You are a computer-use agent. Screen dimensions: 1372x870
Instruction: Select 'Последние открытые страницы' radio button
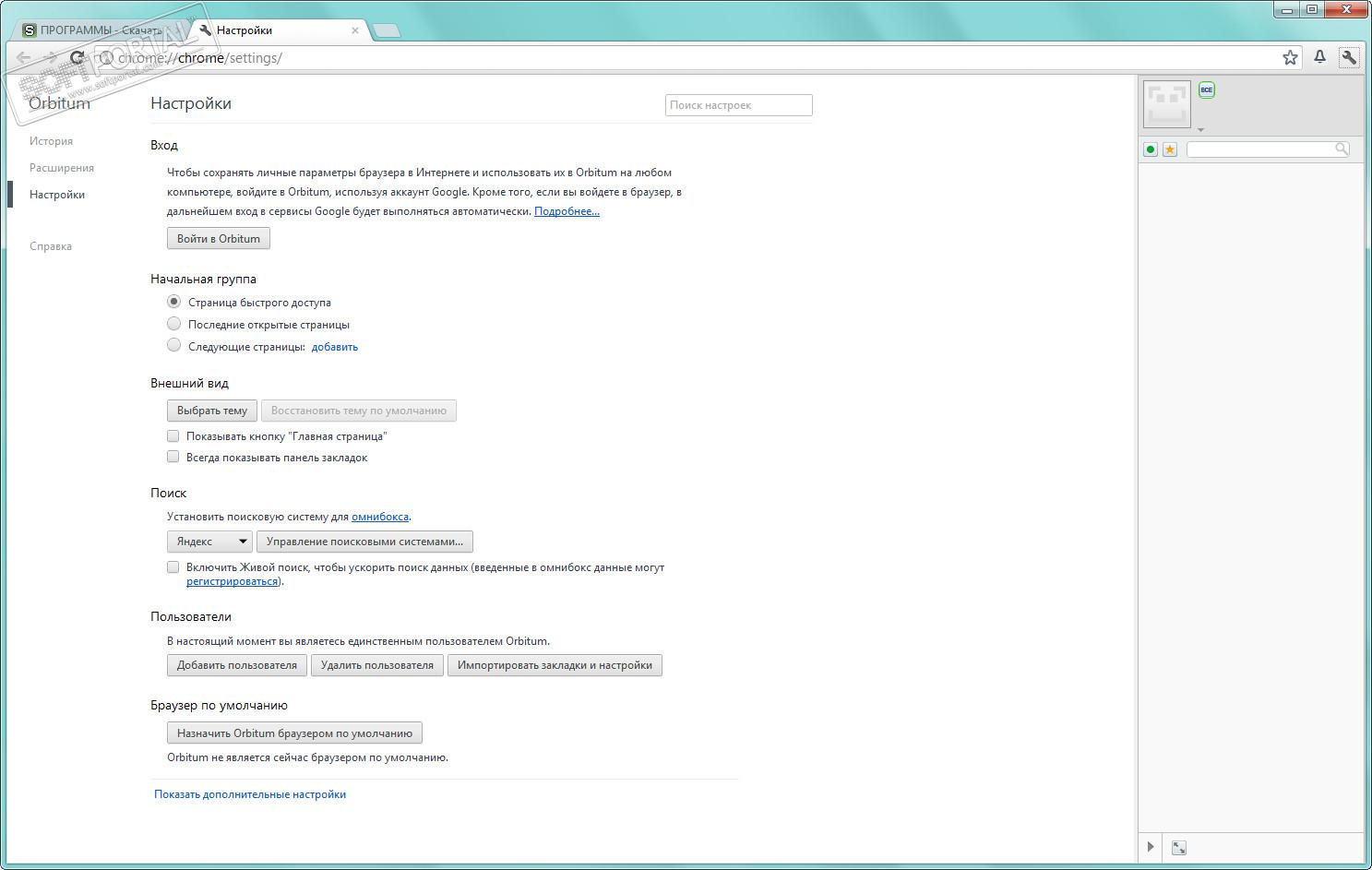173,324
